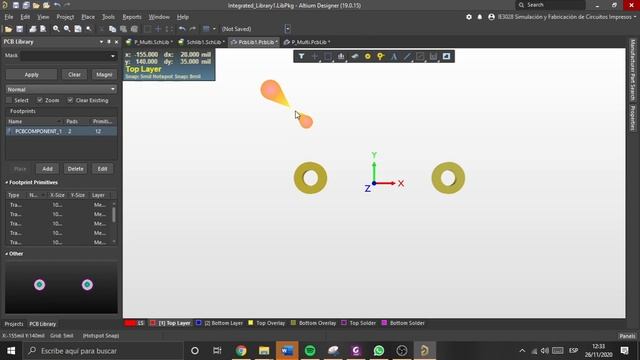This screenshot has width=640, height=360.
Task: Toggle the Clear Existing checkbox
Action: coord(70,100)
